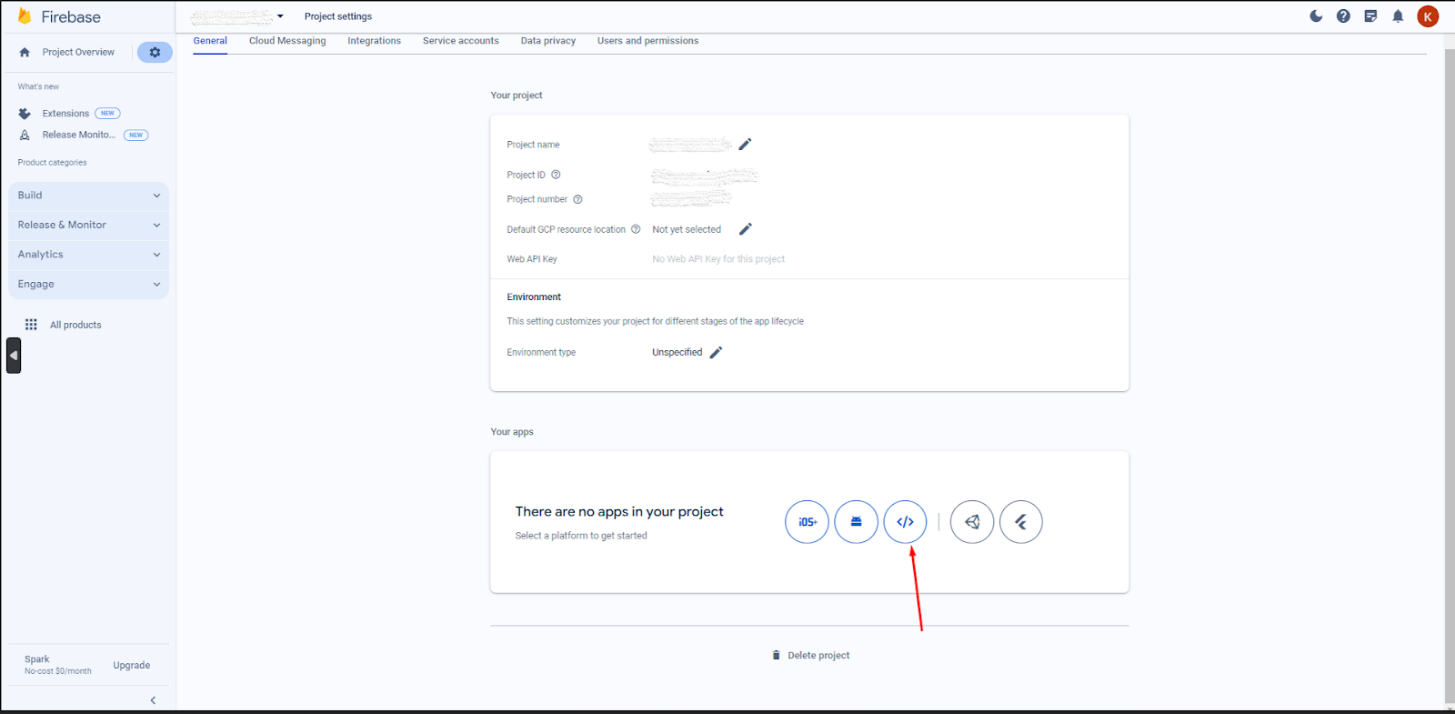Edit the Environment type pencil icon
This screenshot has width=1455, height=714.
[x=716, y=352]
